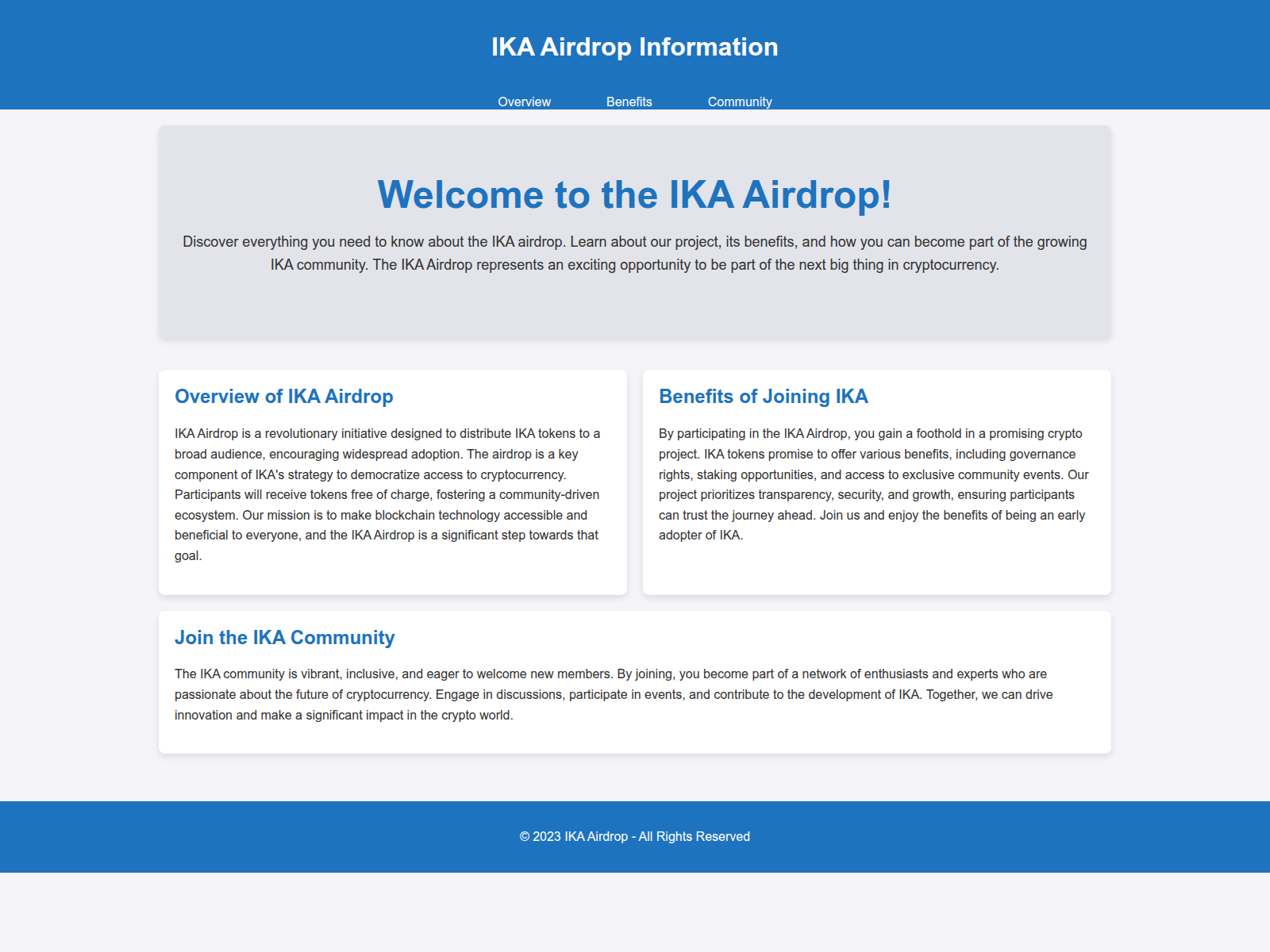Click the gap between Overview and Benefits links
This screenshot has width=1270, height=952.
(x=577, y=102)
